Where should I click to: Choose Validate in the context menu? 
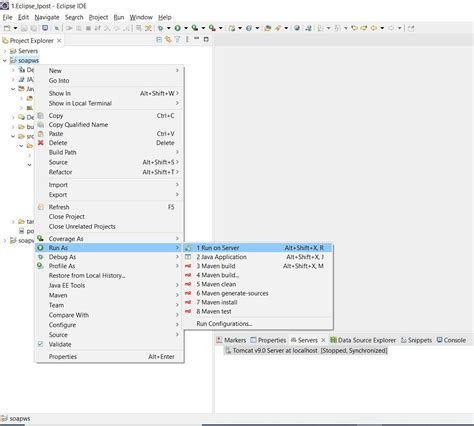pyautogui.click(x=109, y=344)
